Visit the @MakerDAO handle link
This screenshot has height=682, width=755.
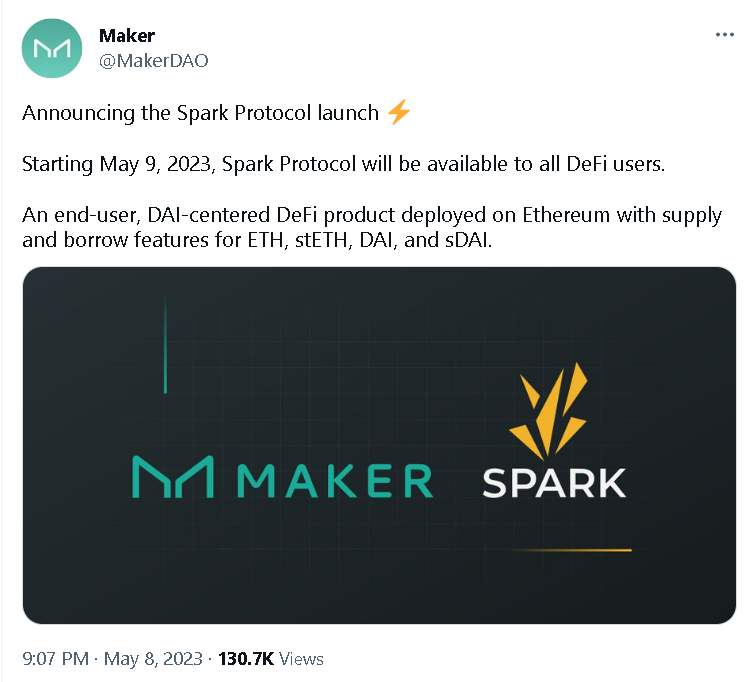pyautogui.click(x=154, y=61)
